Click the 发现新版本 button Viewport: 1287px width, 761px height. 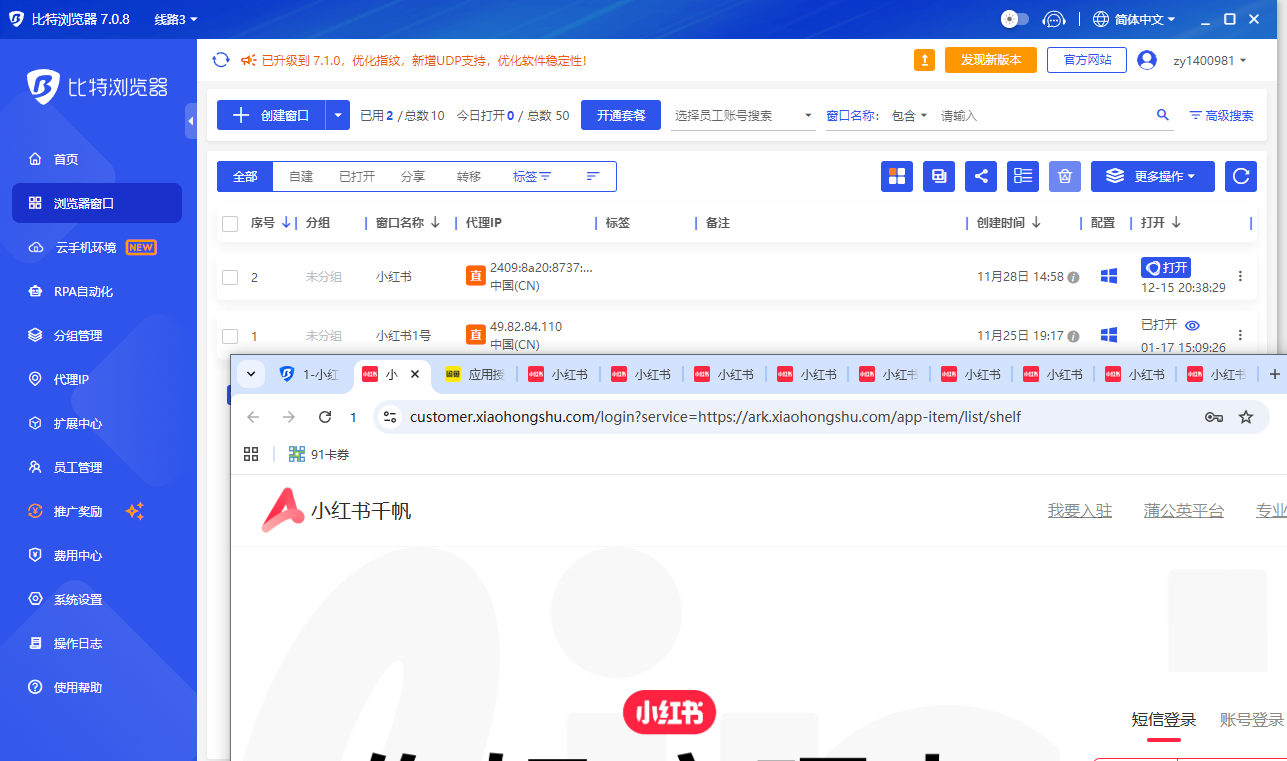[991, 60]
